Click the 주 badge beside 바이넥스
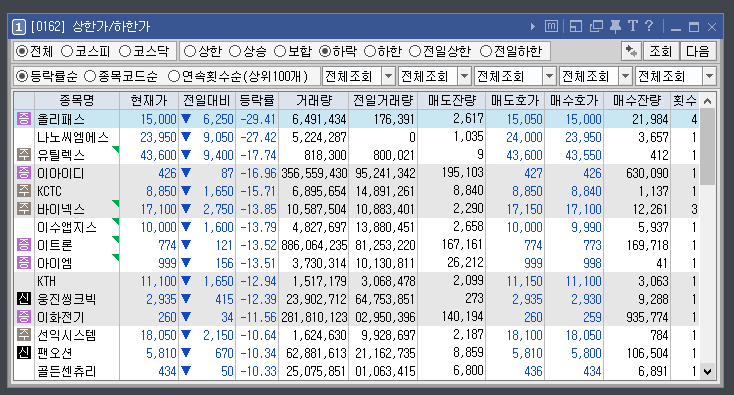This screenshot has width=734, height=395. click(23, 208)
